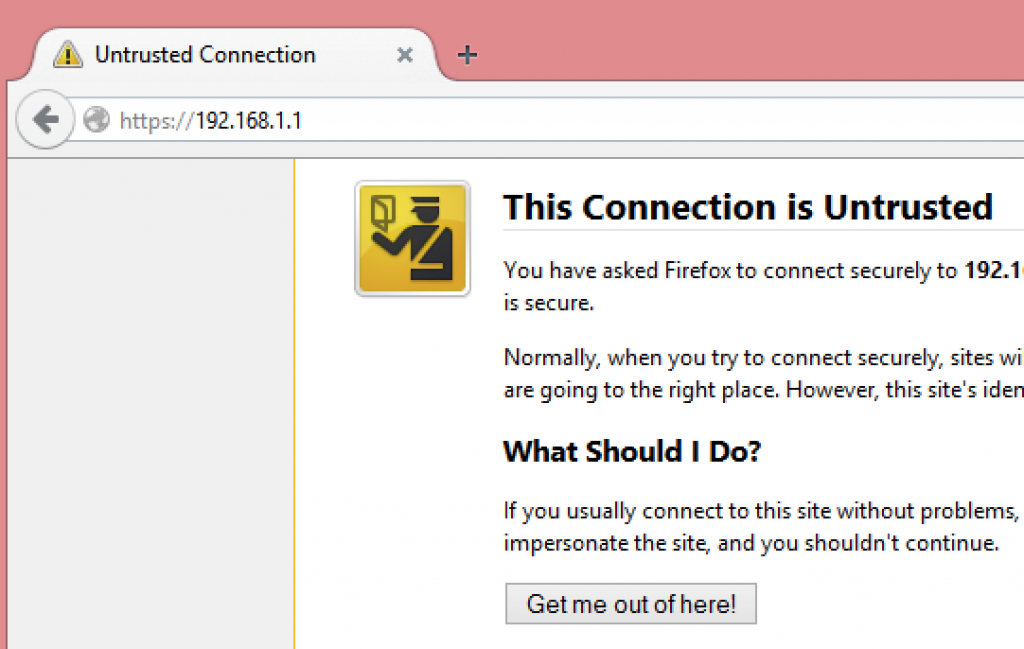Screen dimensions: 1024x649
Task: Click Get me out of here! button
Action: 631,604
